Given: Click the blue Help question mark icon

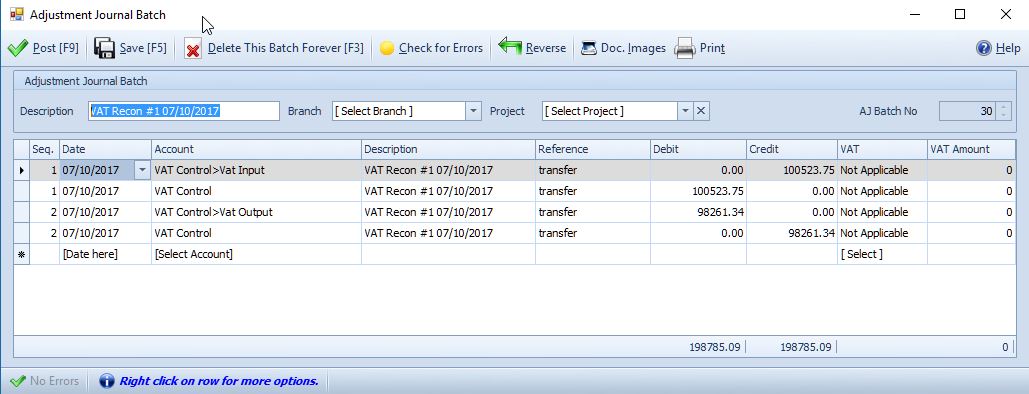Looking at the screenshot, I should [983, 48].
